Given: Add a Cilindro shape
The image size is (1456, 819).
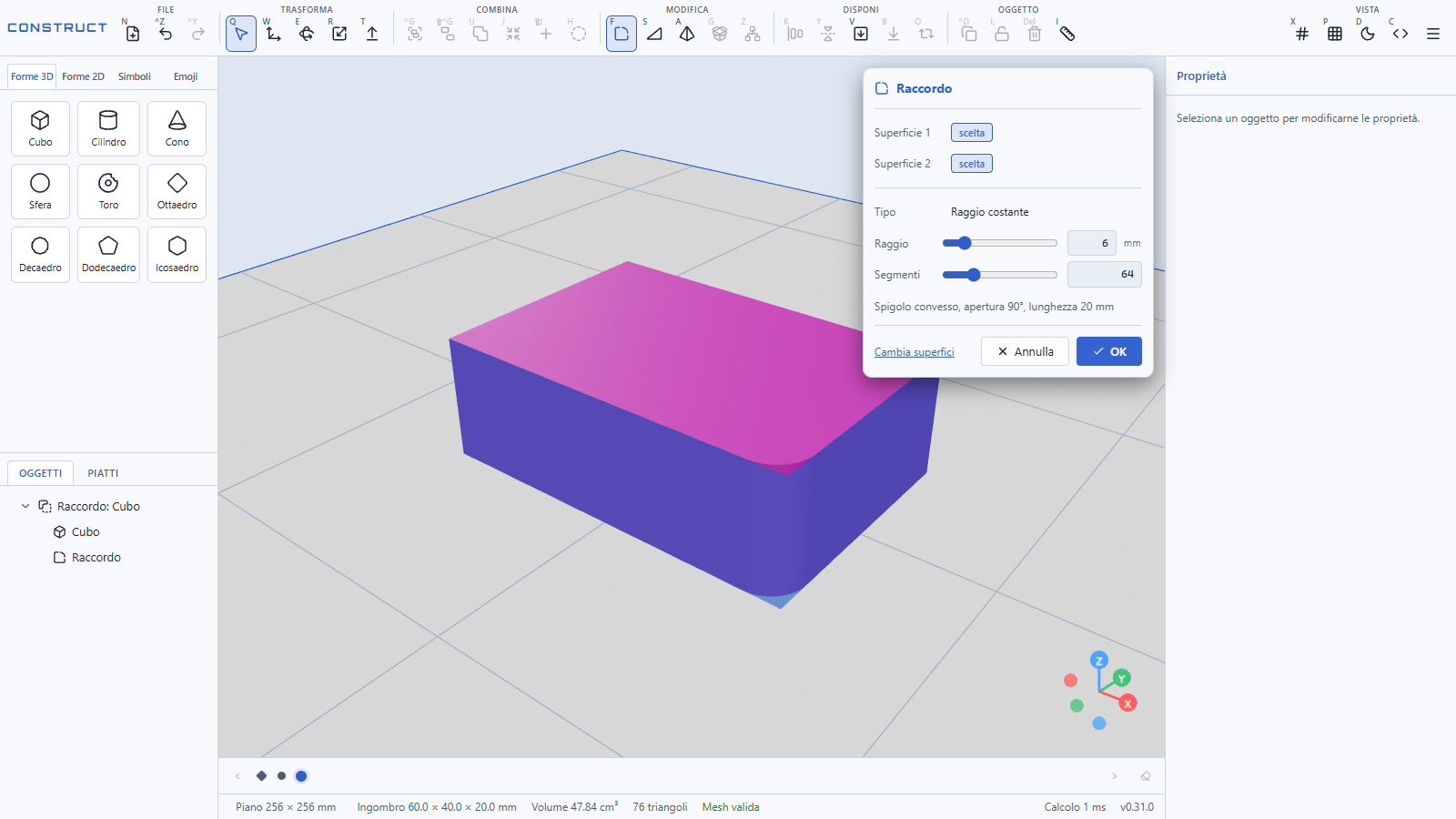Looking at the screenshot, I should click(108, 128).
